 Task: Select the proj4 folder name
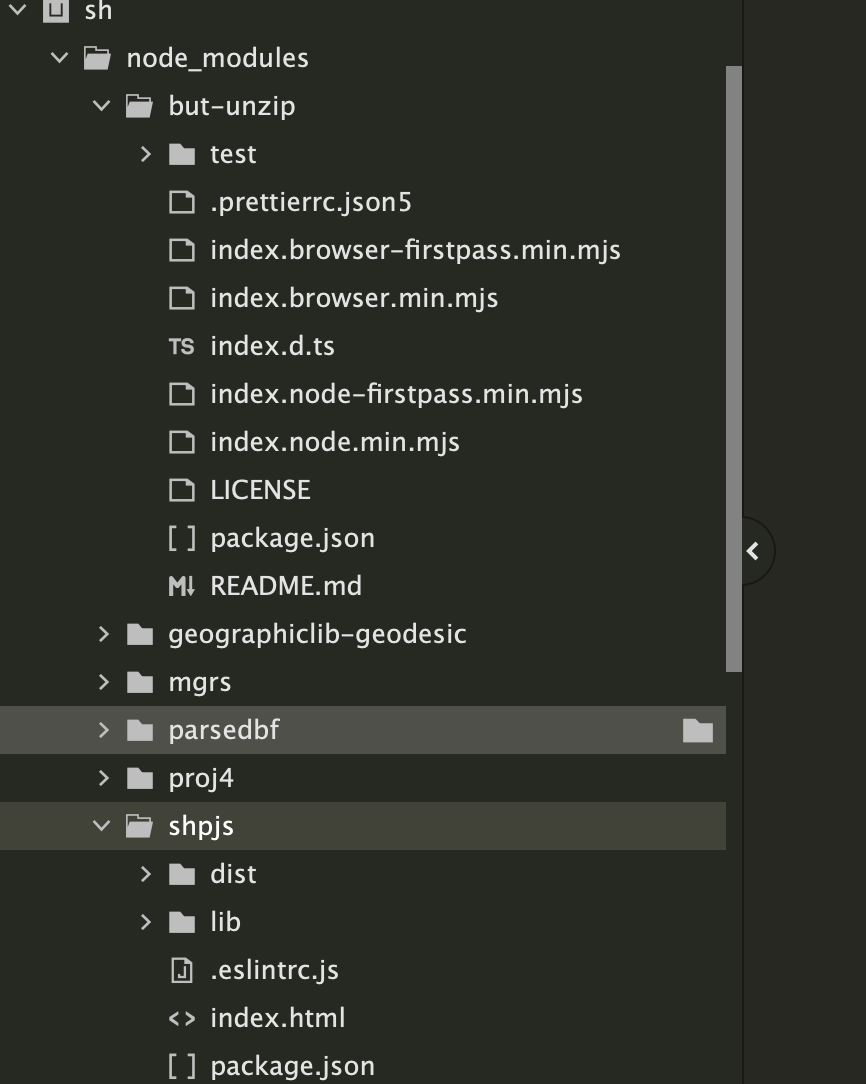(201, 779)
